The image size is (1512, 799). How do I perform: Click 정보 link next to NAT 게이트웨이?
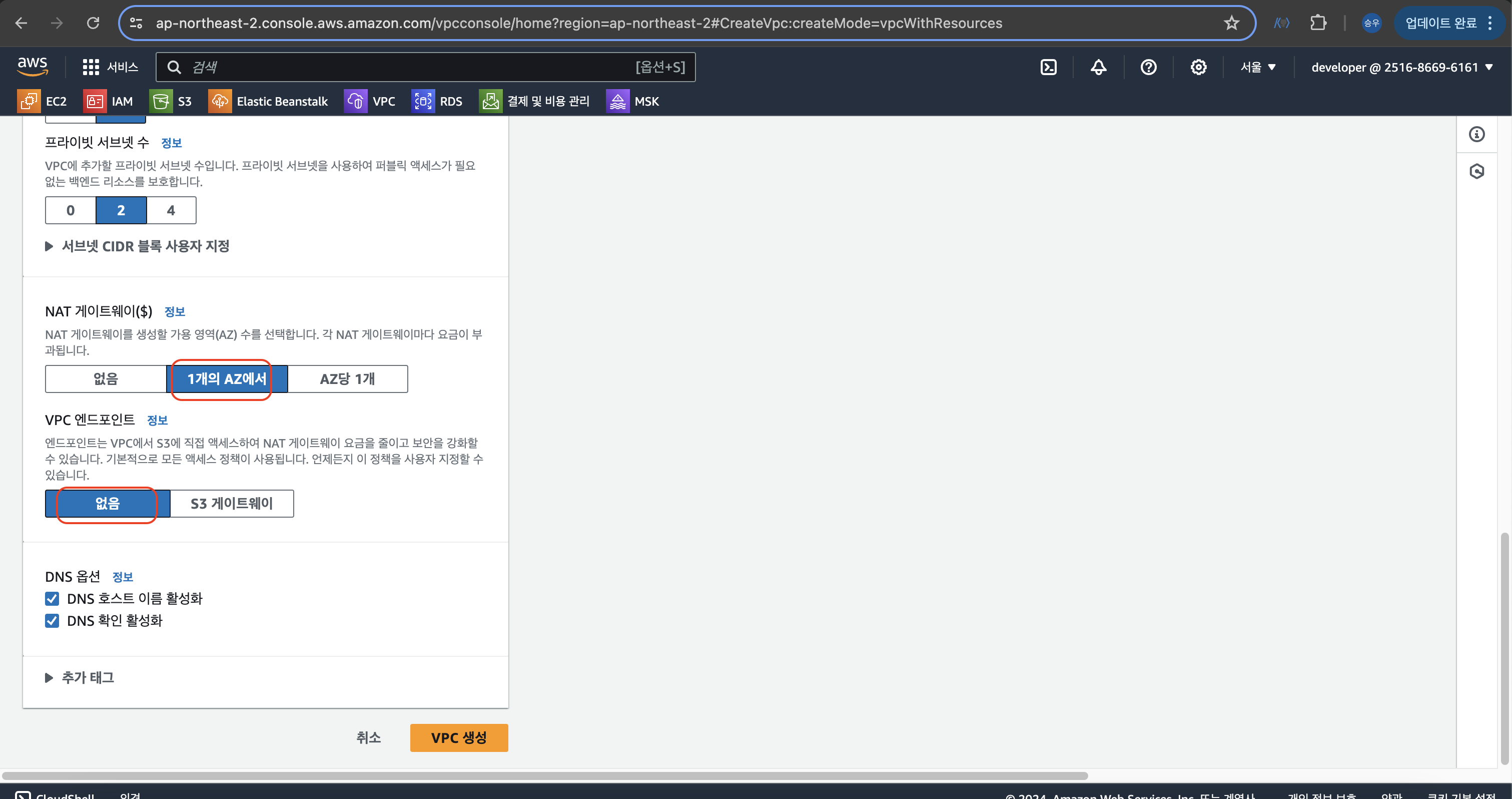pos(174,311)
